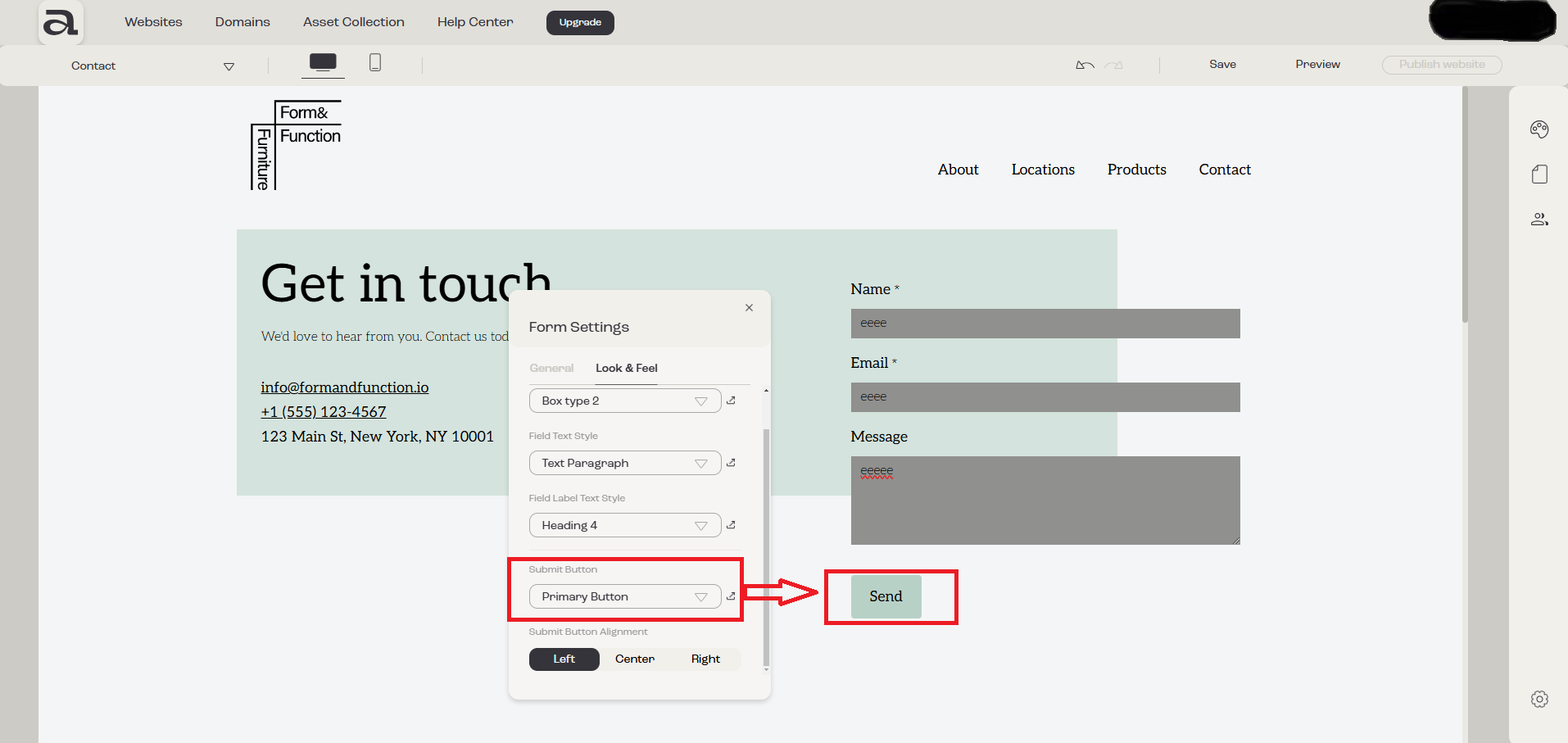Click Publish website button
The image size is (1568, 743).
[x=1442, y=65]
